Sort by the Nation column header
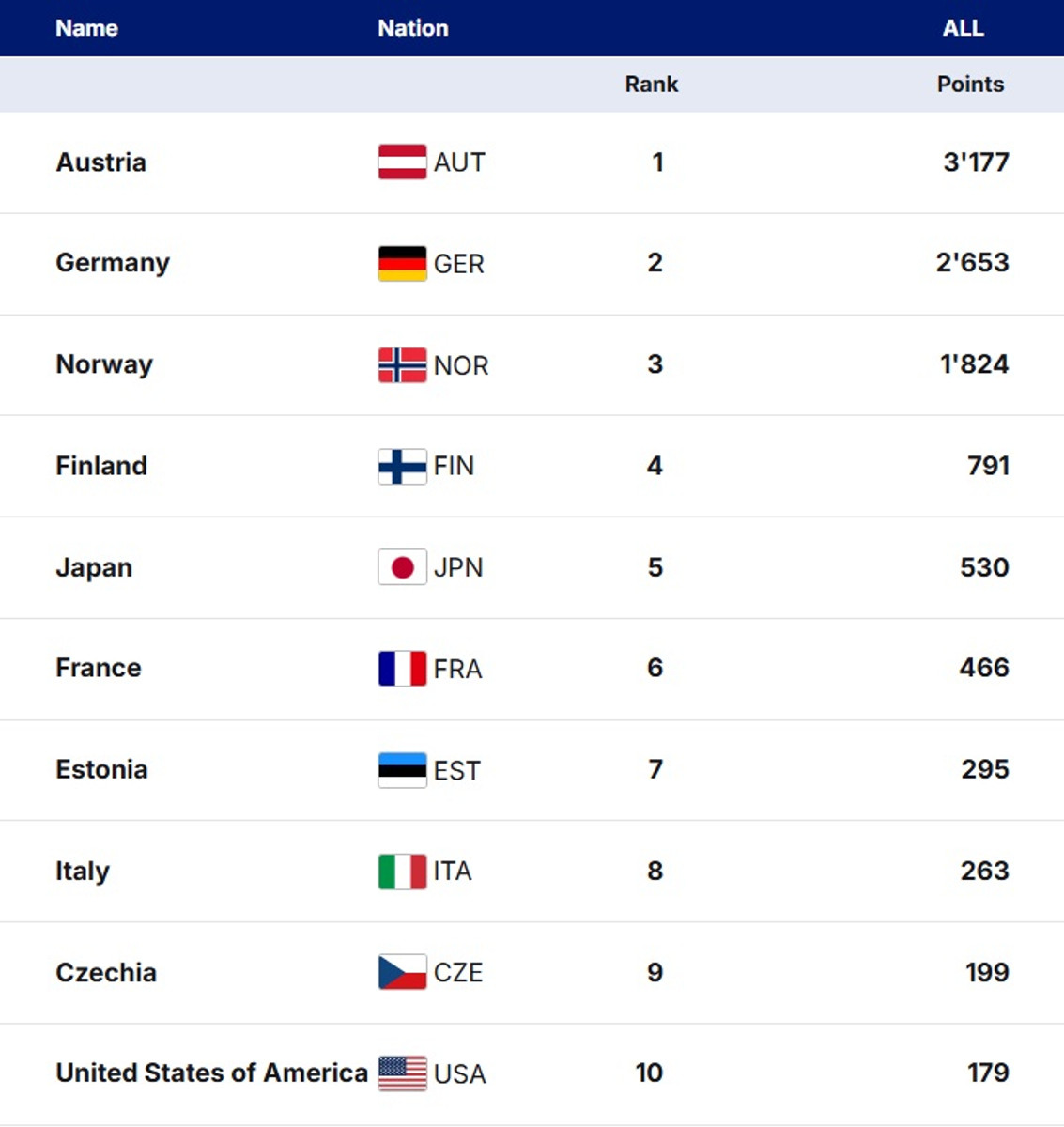 coord(413,28)
